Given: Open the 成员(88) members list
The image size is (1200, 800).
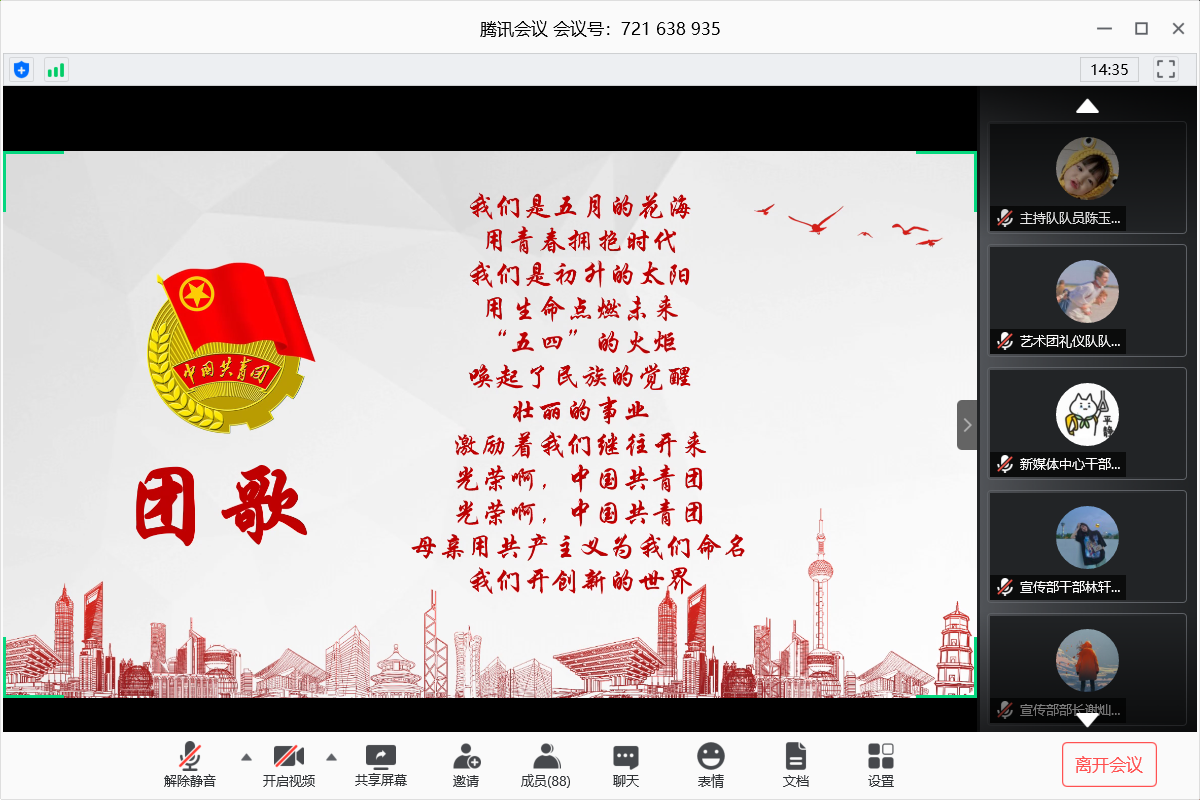Looking at the screenshot, I should pos(546,765).
